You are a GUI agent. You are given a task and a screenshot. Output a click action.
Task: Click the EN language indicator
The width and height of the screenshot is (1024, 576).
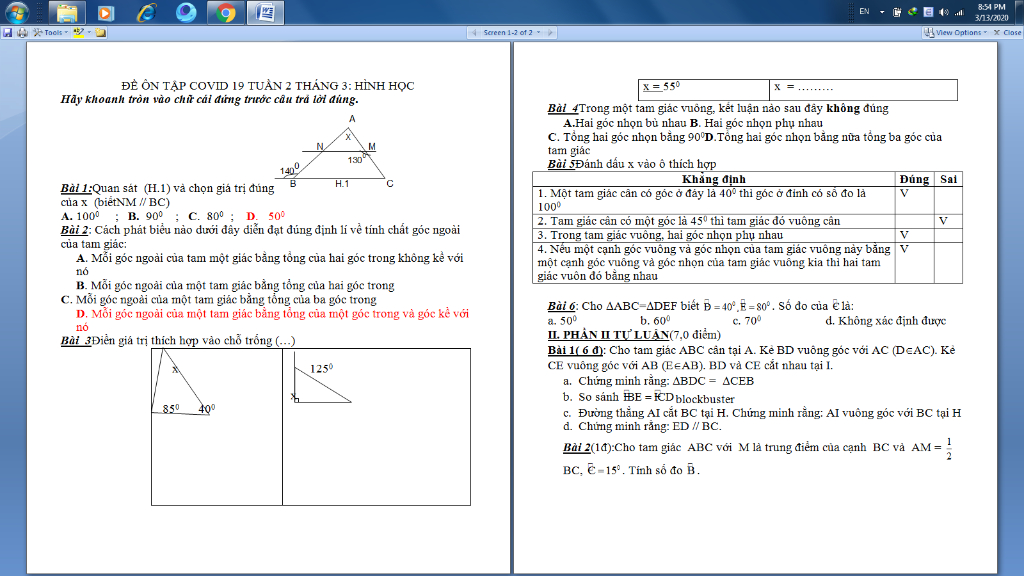point(864,12)
